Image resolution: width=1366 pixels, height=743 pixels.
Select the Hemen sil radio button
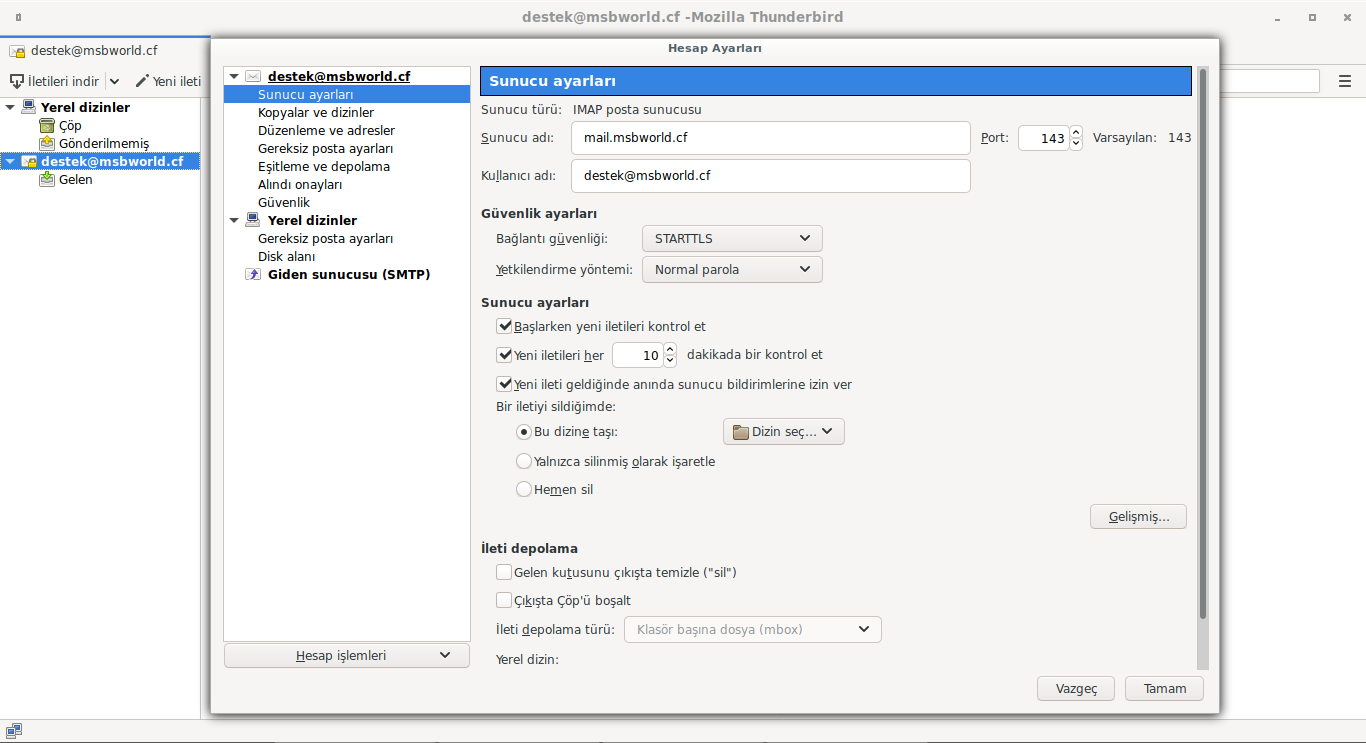[524, 489]
